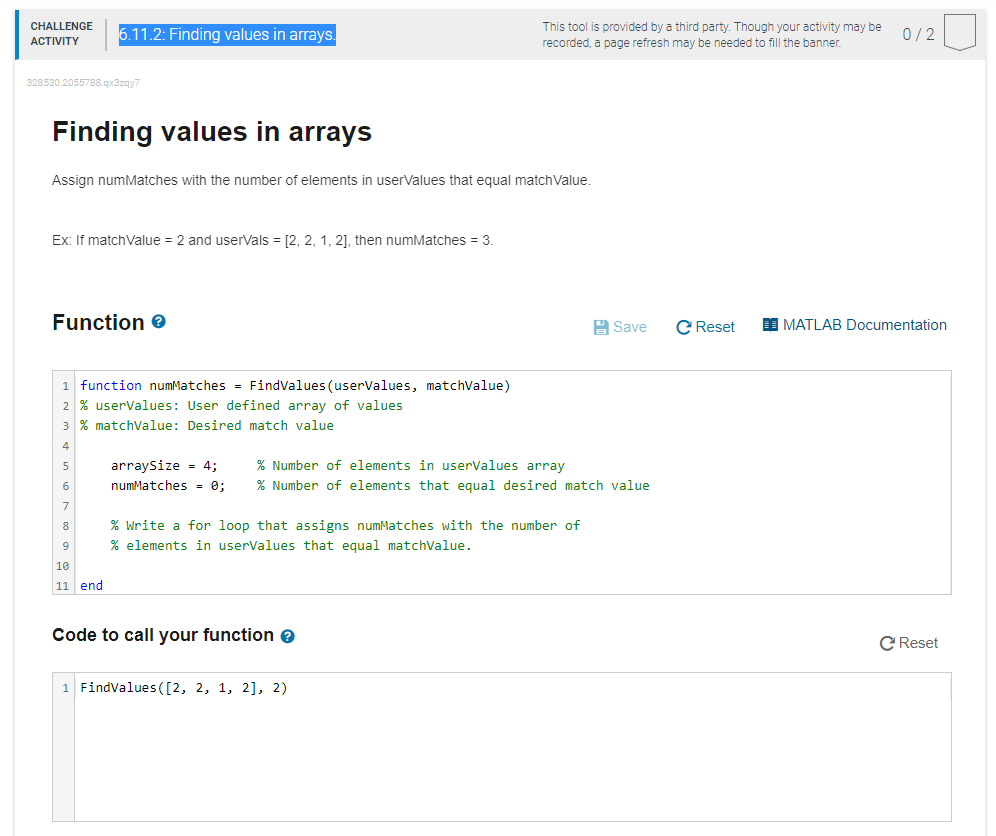996x836 pixels.
Task: Click the Finding values in arrays page heading
Action: [211, 131]
